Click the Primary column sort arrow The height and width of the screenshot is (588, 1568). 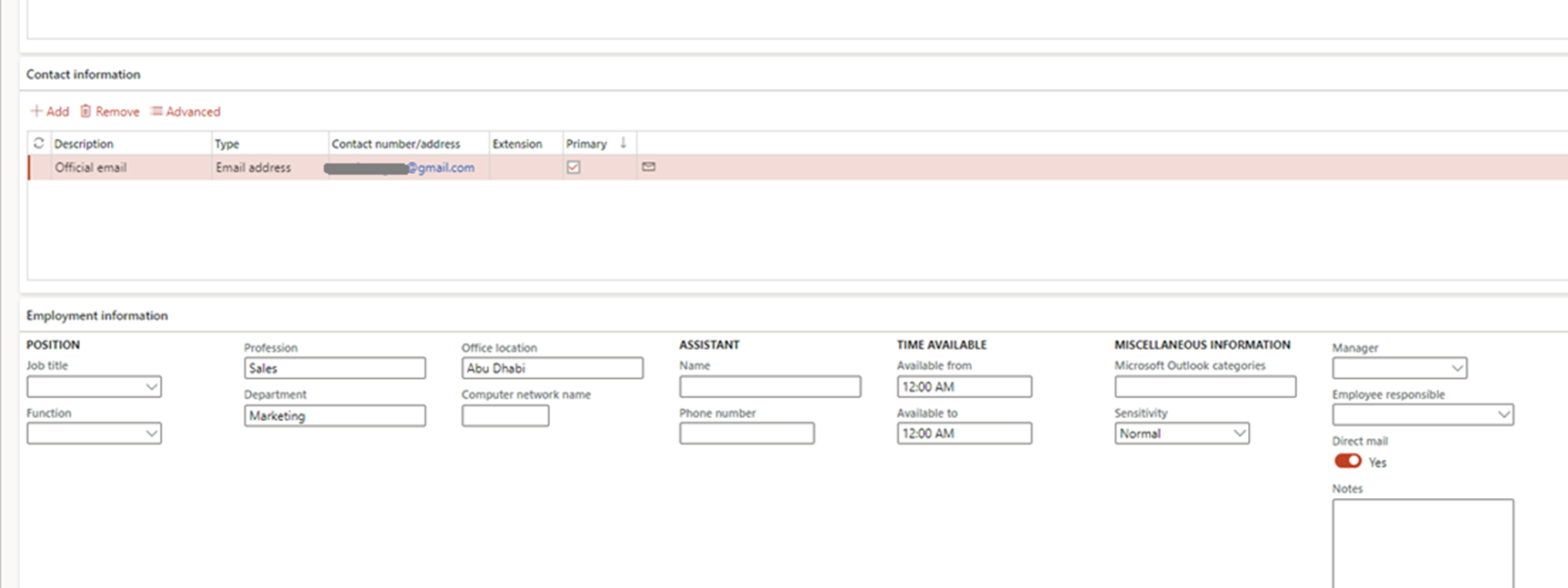[624, 144]
